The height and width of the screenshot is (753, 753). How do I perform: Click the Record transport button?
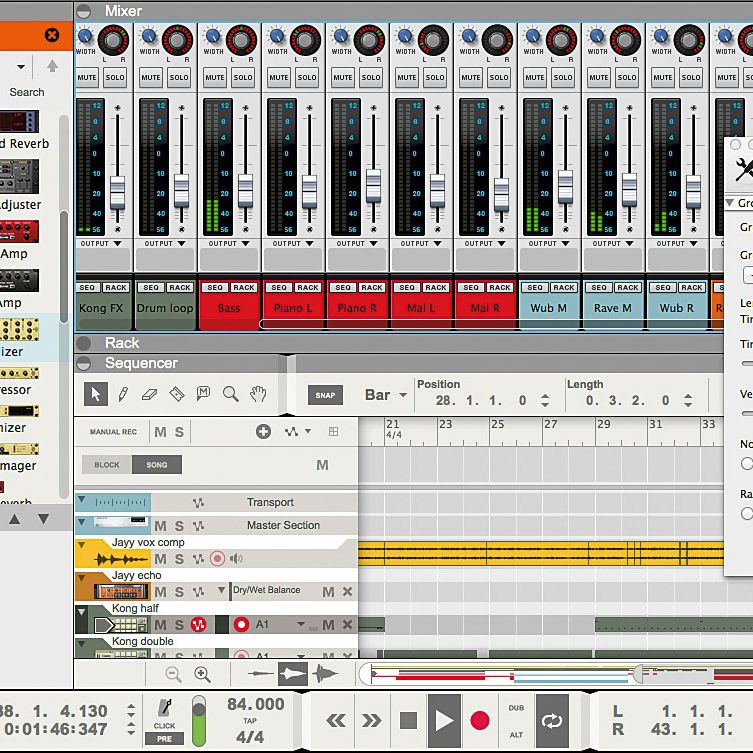pos(480,720)
